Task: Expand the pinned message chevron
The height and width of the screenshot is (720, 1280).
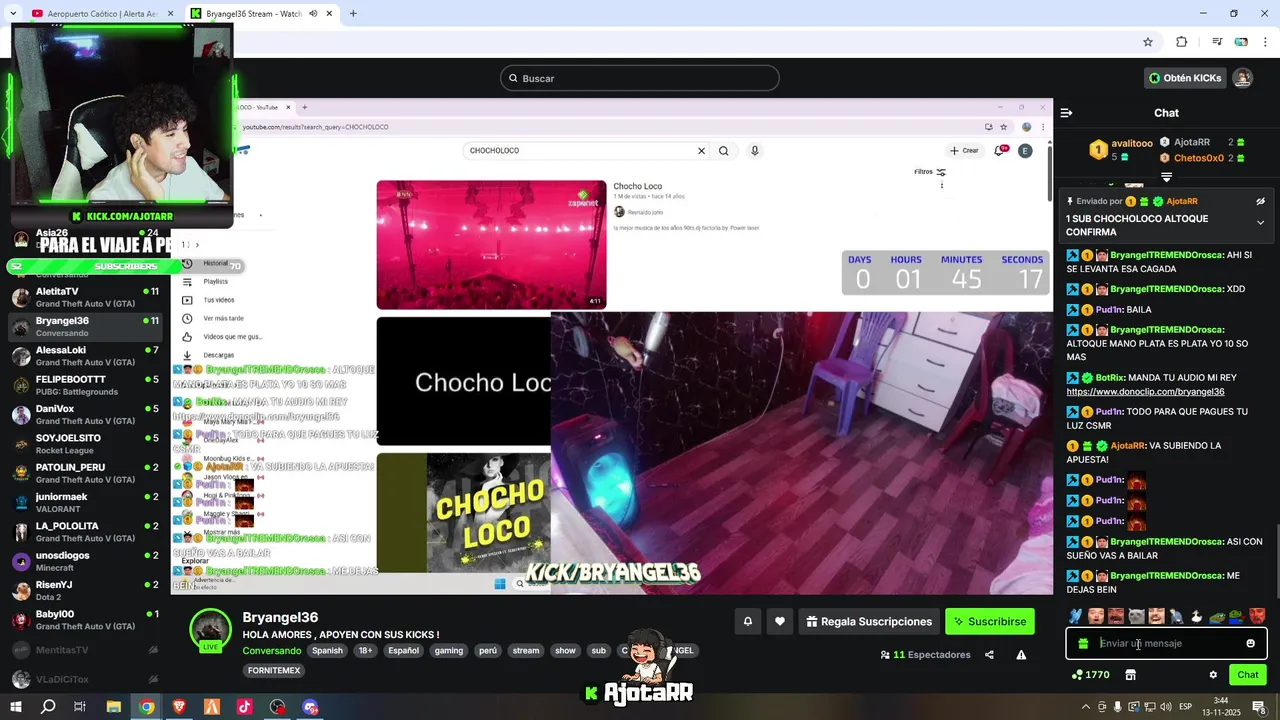Action: pos(1260,222)
